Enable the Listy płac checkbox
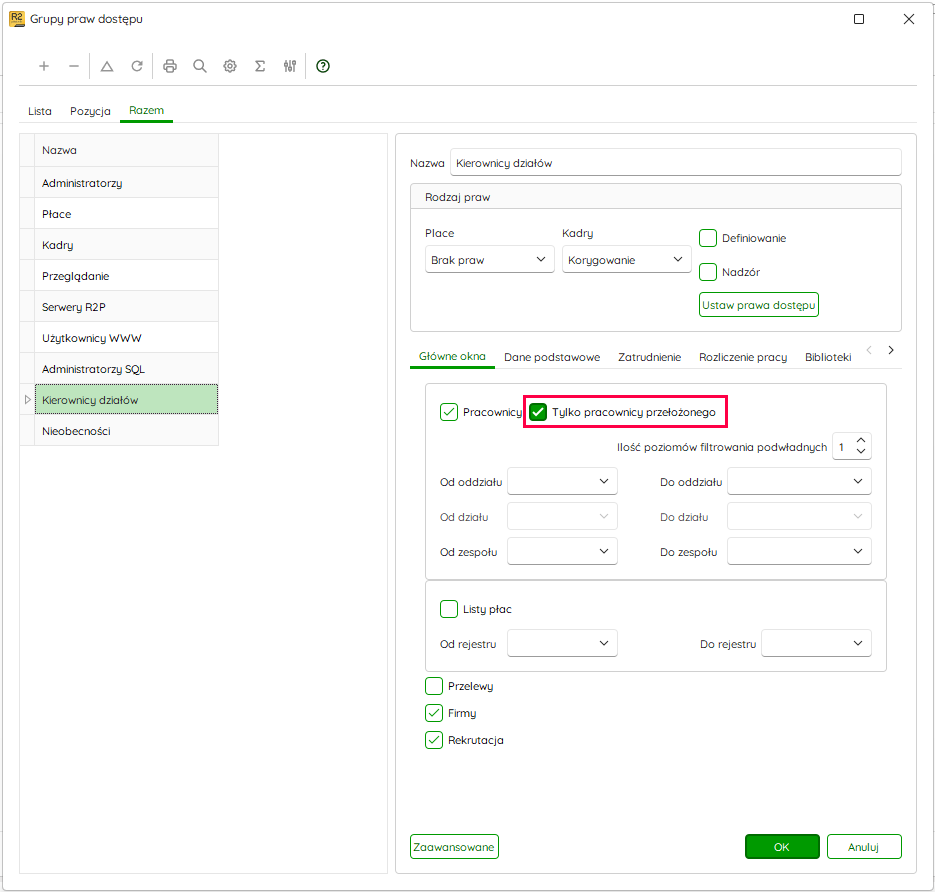Screen dimensions: 935x892 449,609
